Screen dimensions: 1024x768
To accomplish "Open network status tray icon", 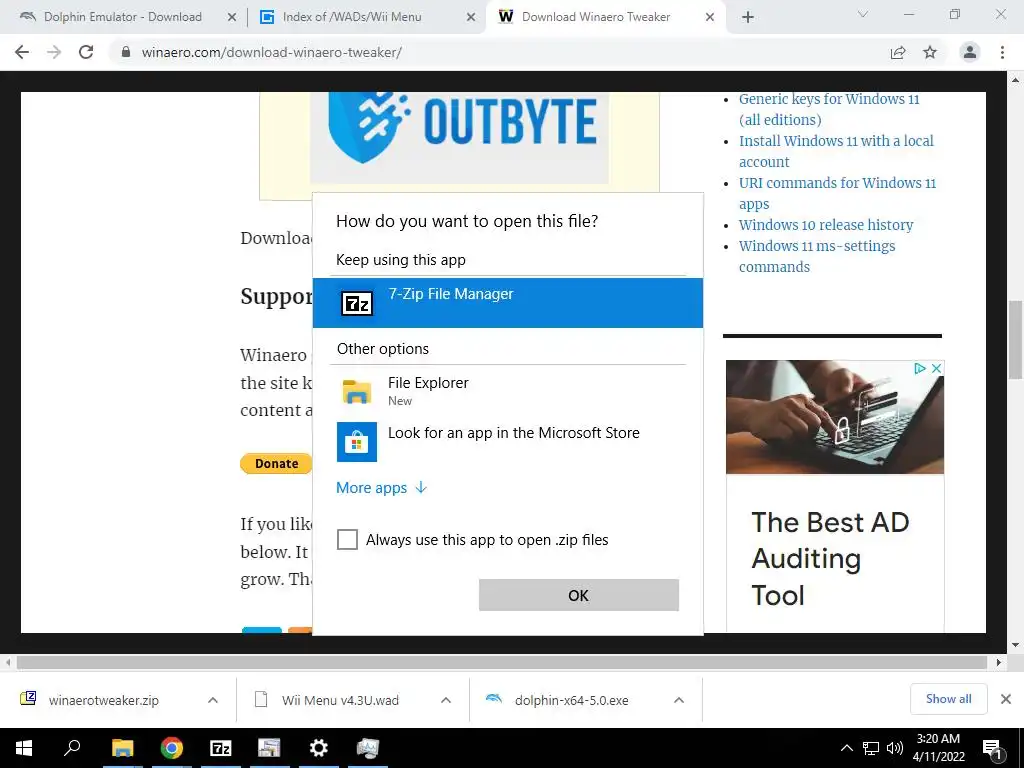I will click(871, 748).
